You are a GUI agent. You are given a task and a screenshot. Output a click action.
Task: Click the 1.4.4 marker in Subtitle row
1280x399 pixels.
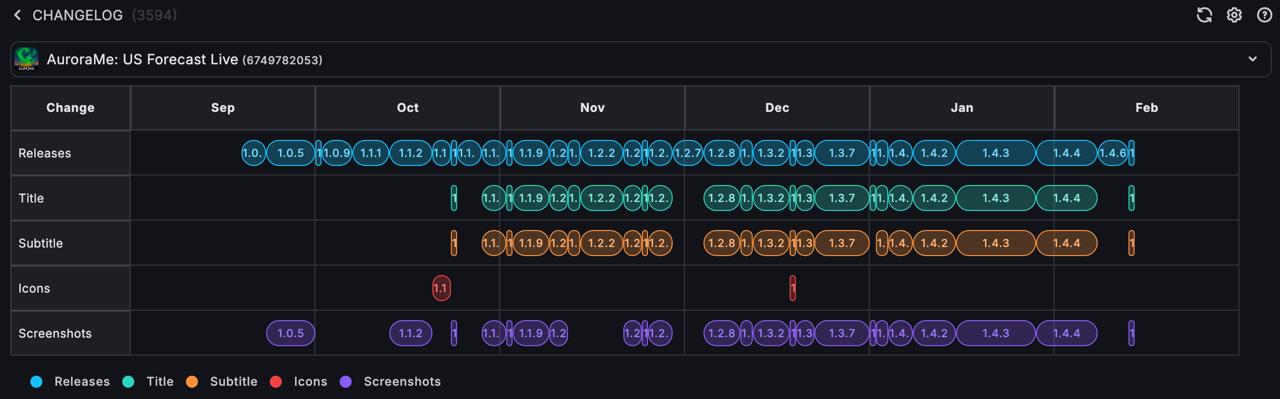pos(1067,243)
